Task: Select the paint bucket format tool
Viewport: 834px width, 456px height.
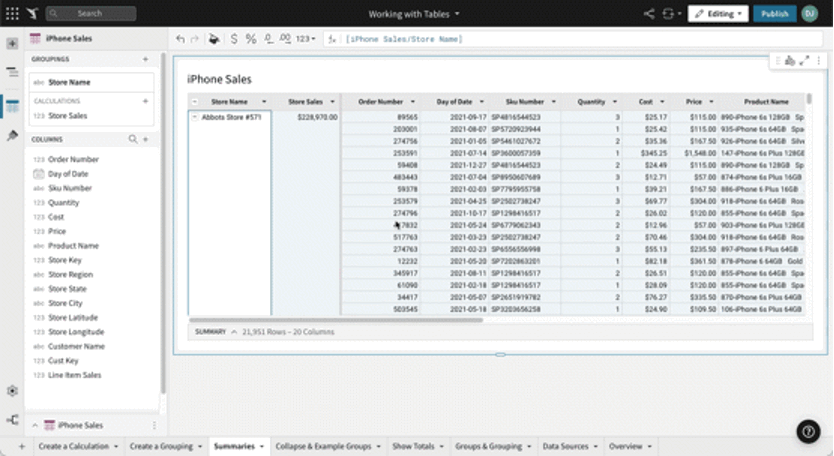Action: click(213, 39)
